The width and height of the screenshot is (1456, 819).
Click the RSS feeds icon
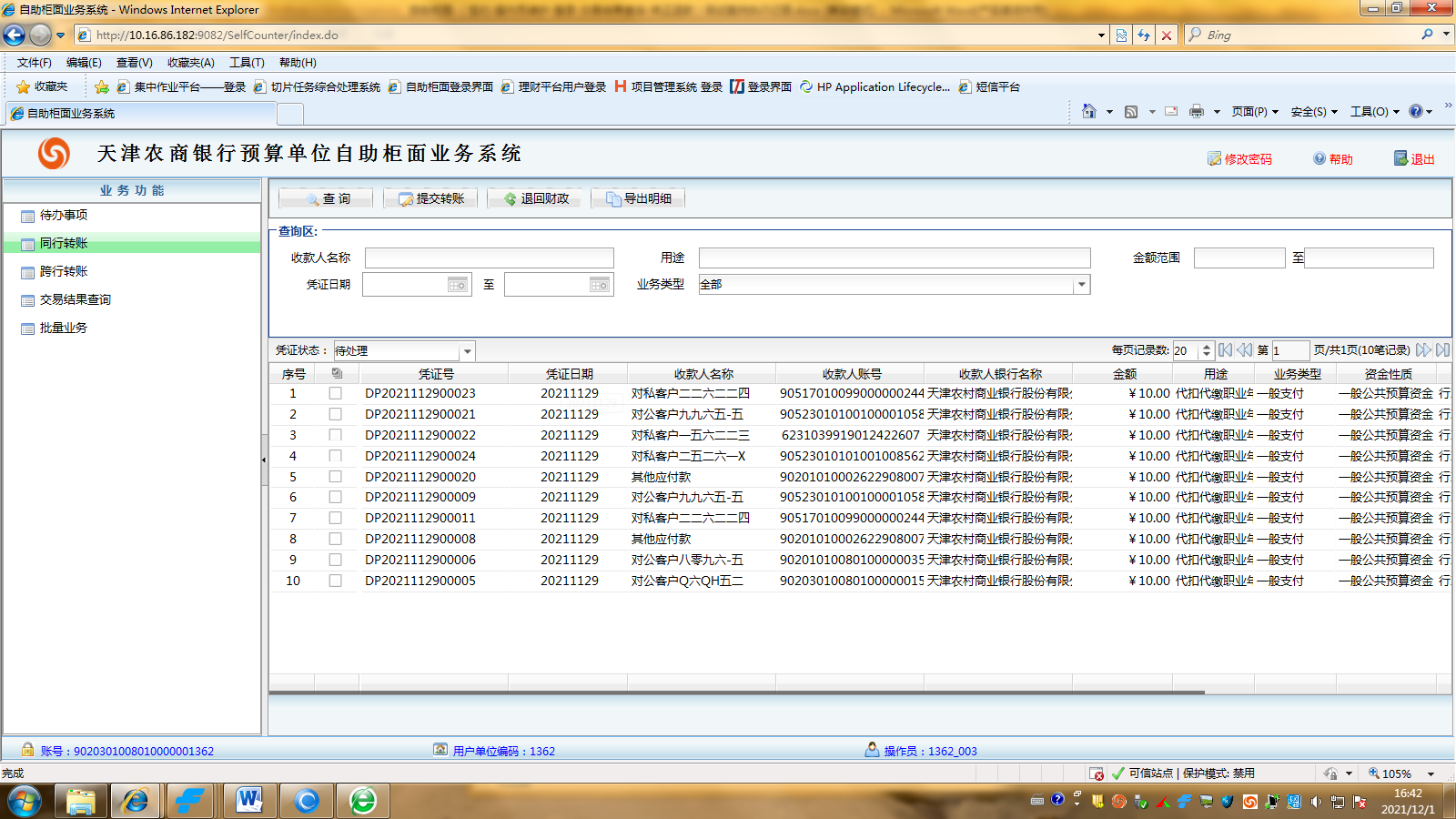pyautogui.click(x=1131, y=111)
